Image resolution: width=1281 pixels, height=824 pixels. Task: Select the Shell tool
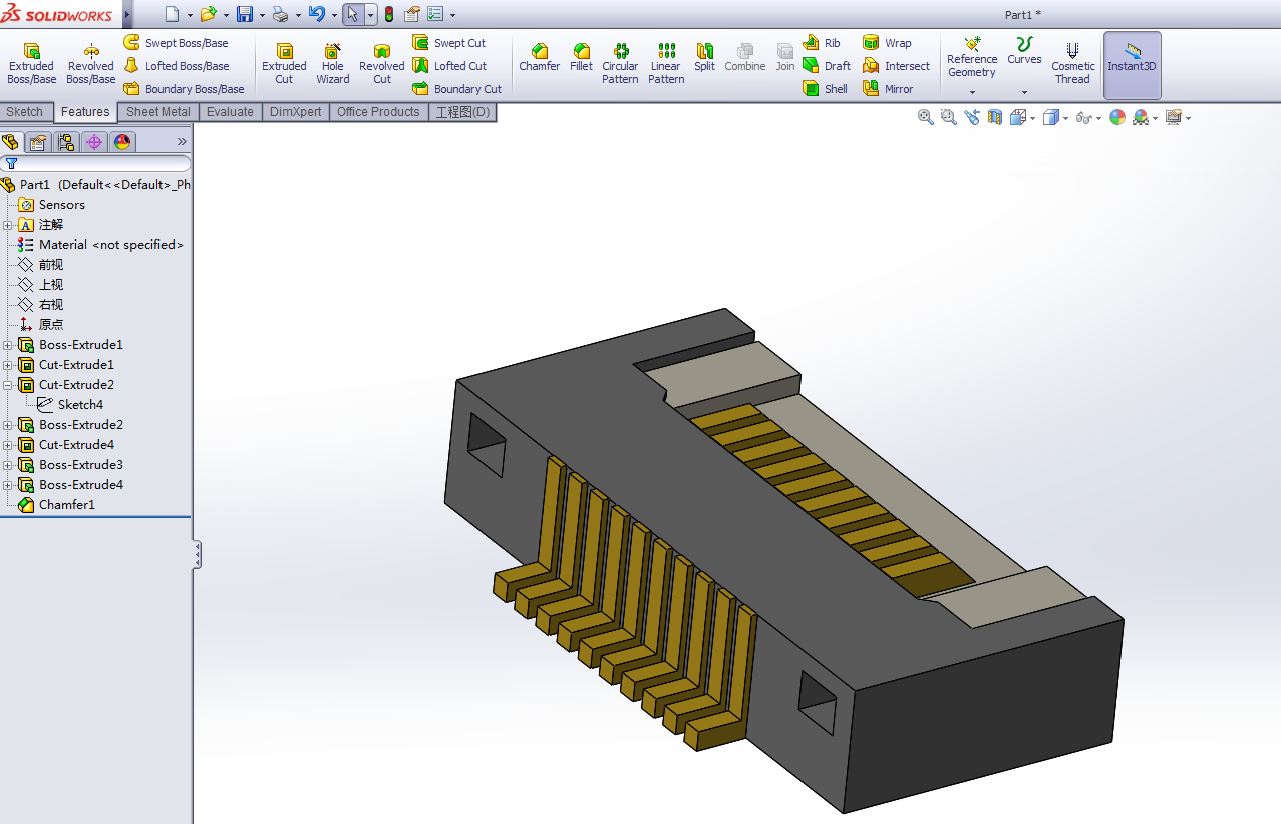(x=826, y=89)
